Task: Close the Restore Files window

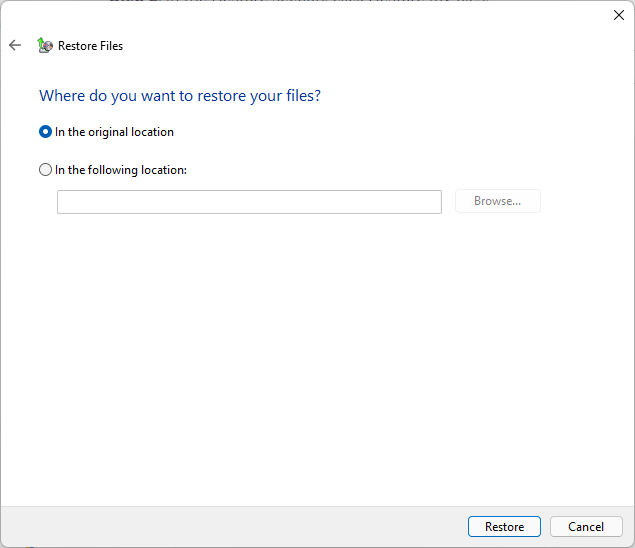Action: [618, 15]
